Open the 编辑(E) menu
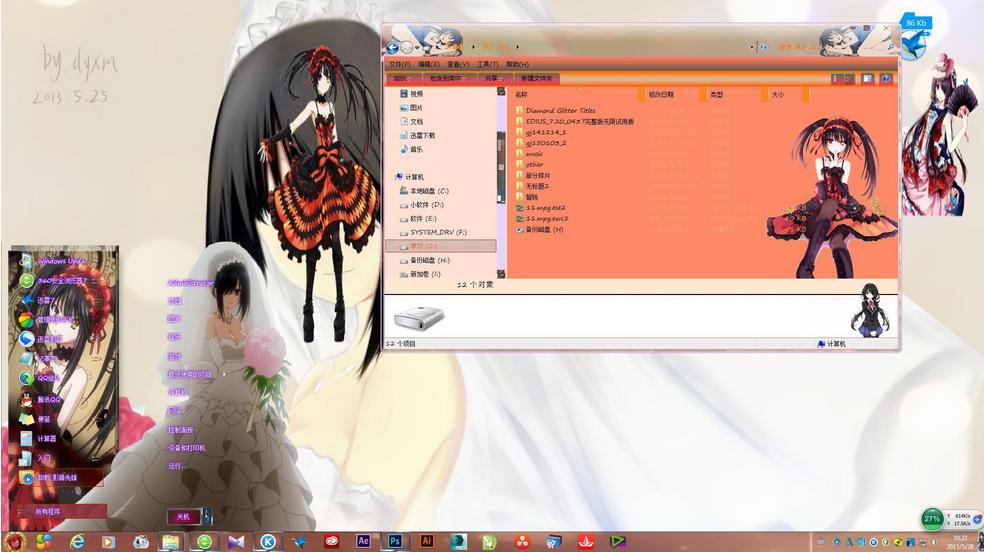Viewport: 984px width, 552px height. (x=428, y=64)
